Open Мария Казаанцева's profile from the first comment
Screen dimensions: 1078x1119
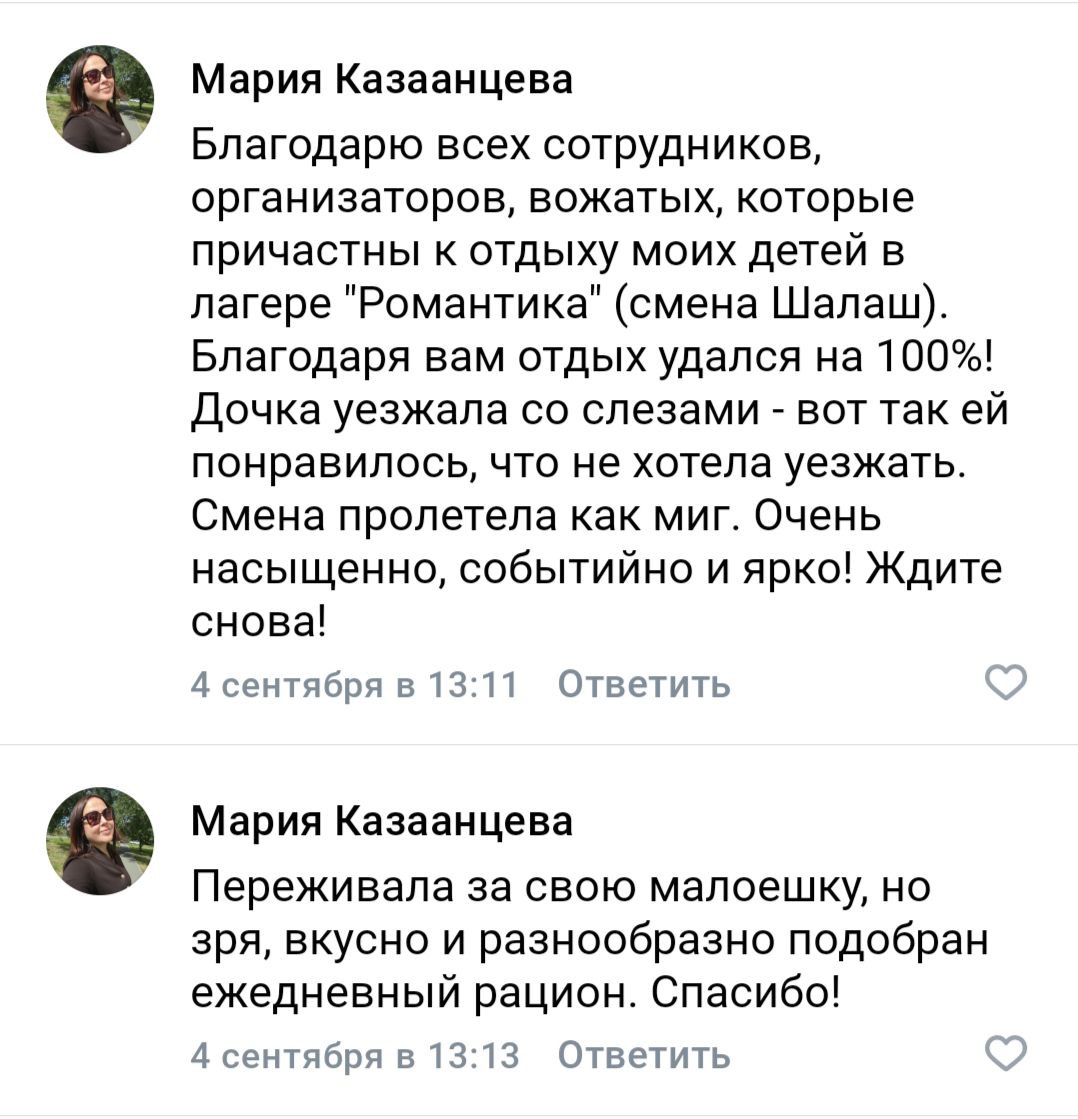click(382, 80)
